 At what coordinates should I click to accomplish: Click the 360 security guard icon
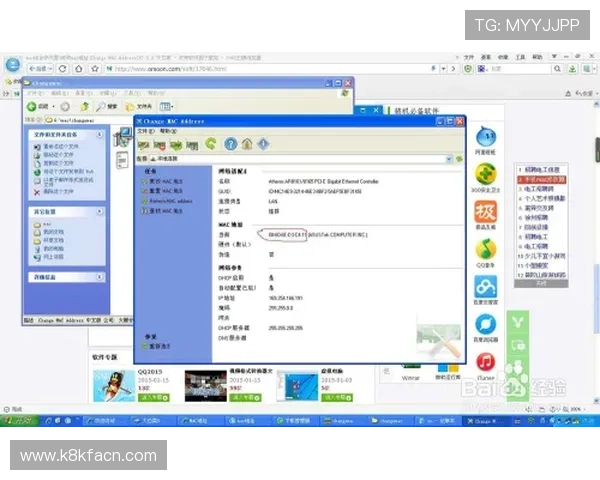click(486, 174)
